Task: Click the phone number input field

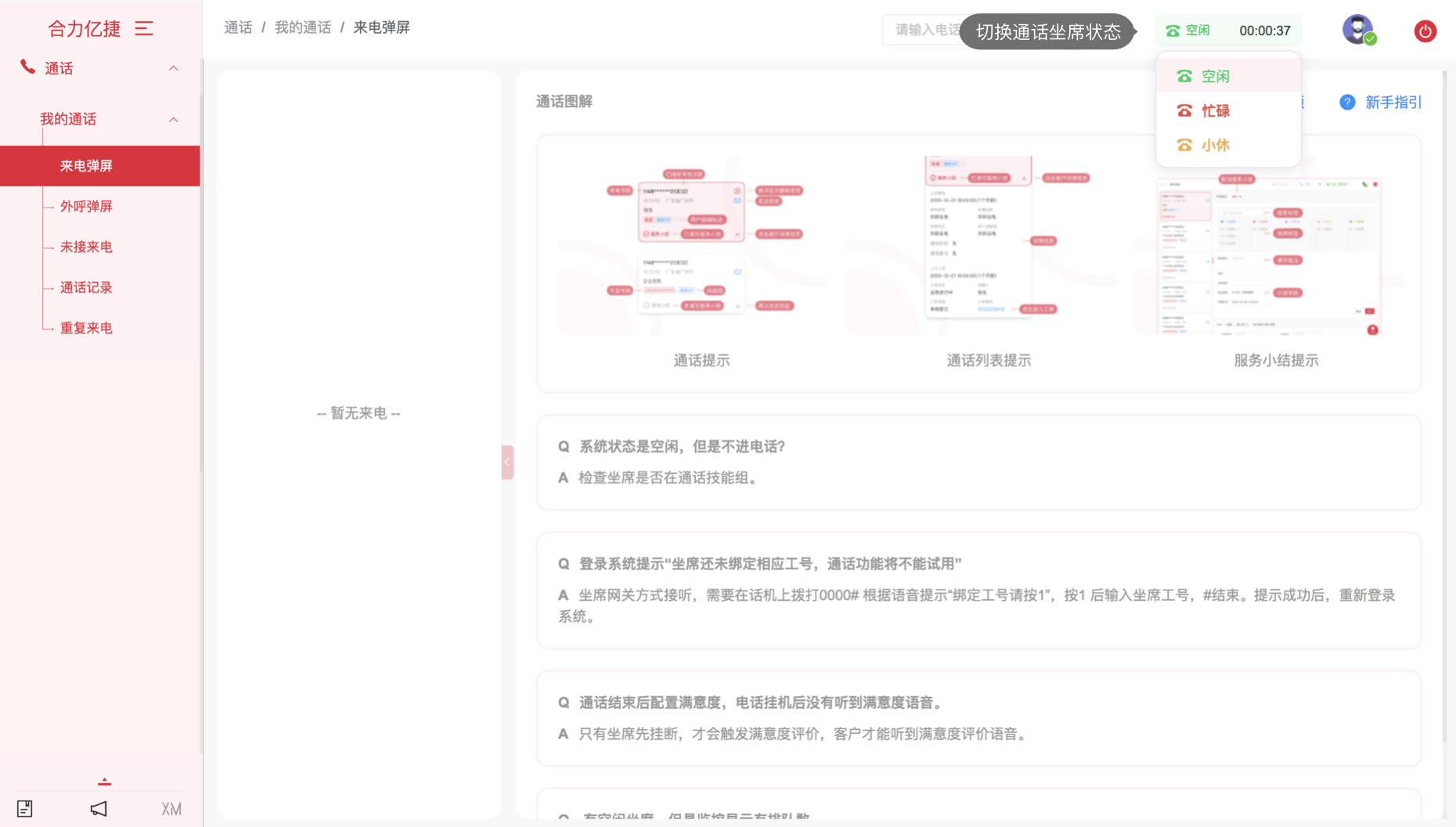Action: tap(924, 31)
